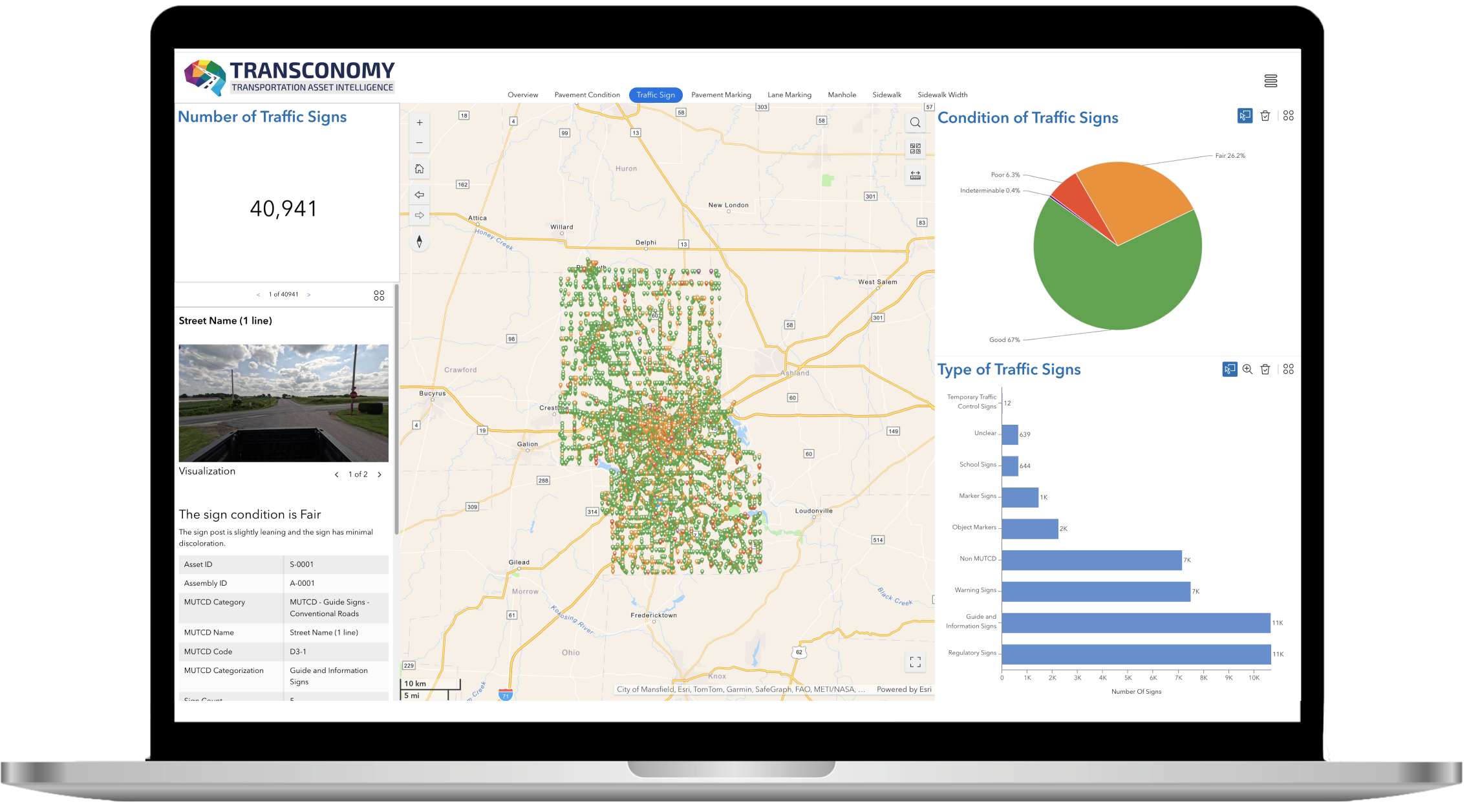
Task: Toggle selection mode on Condition of Traffic Signs
Action: (x=1244, y=115)
